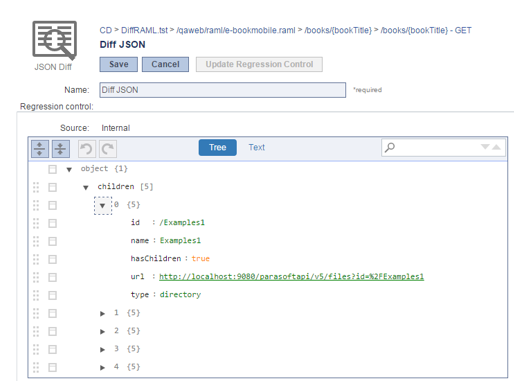Tick the checkbox for the id row
Viewport: 514px width, 385px height.
(52, 223)
